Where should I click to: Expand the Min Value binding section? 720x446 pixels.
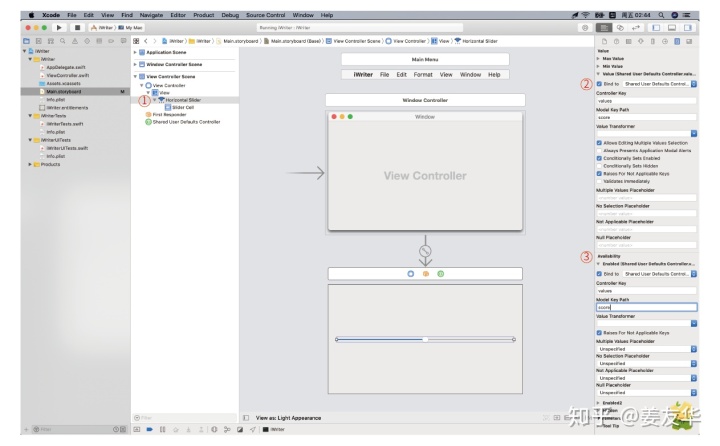tap(598, 66)
